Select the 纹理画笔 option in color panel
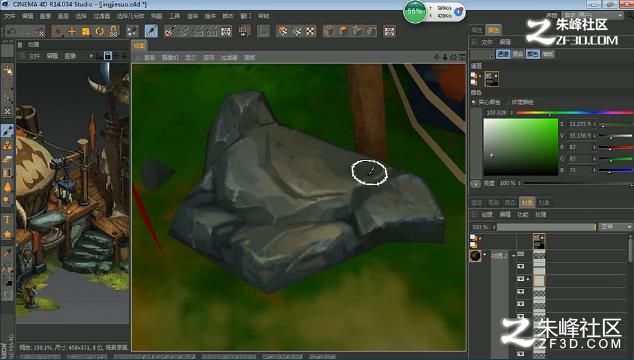634x360 pixels. 522,102
